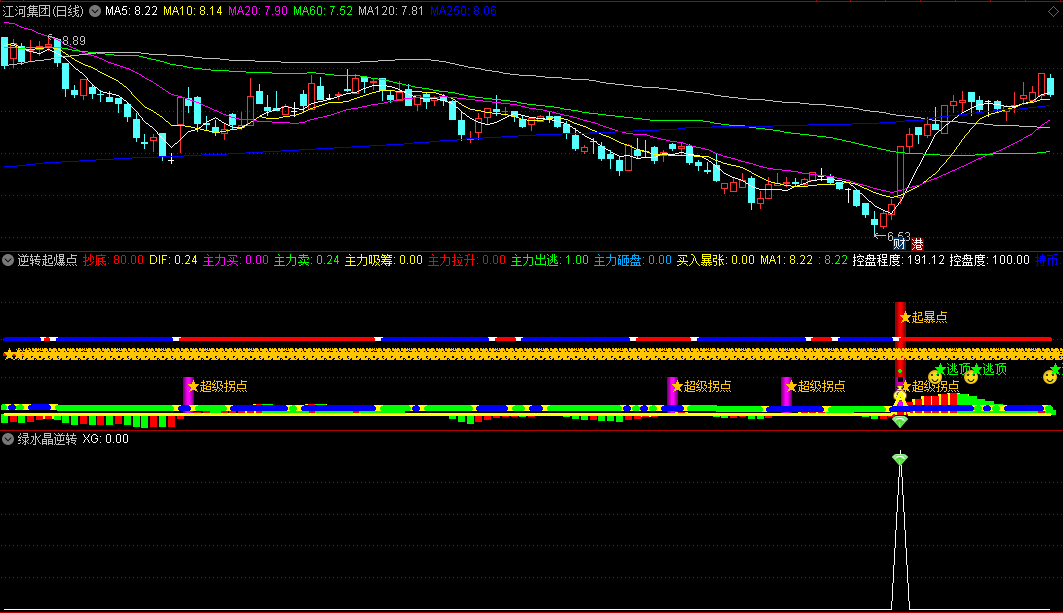Open the dropdown beside 江河集团(日线) title

pyautogui.click(x=95, y=11)
